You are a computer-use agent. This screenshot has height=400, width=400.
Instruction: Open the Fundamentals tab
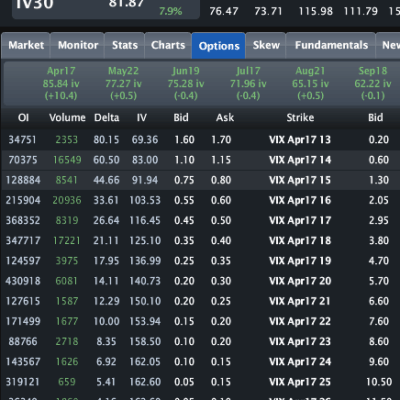(331, 45)
